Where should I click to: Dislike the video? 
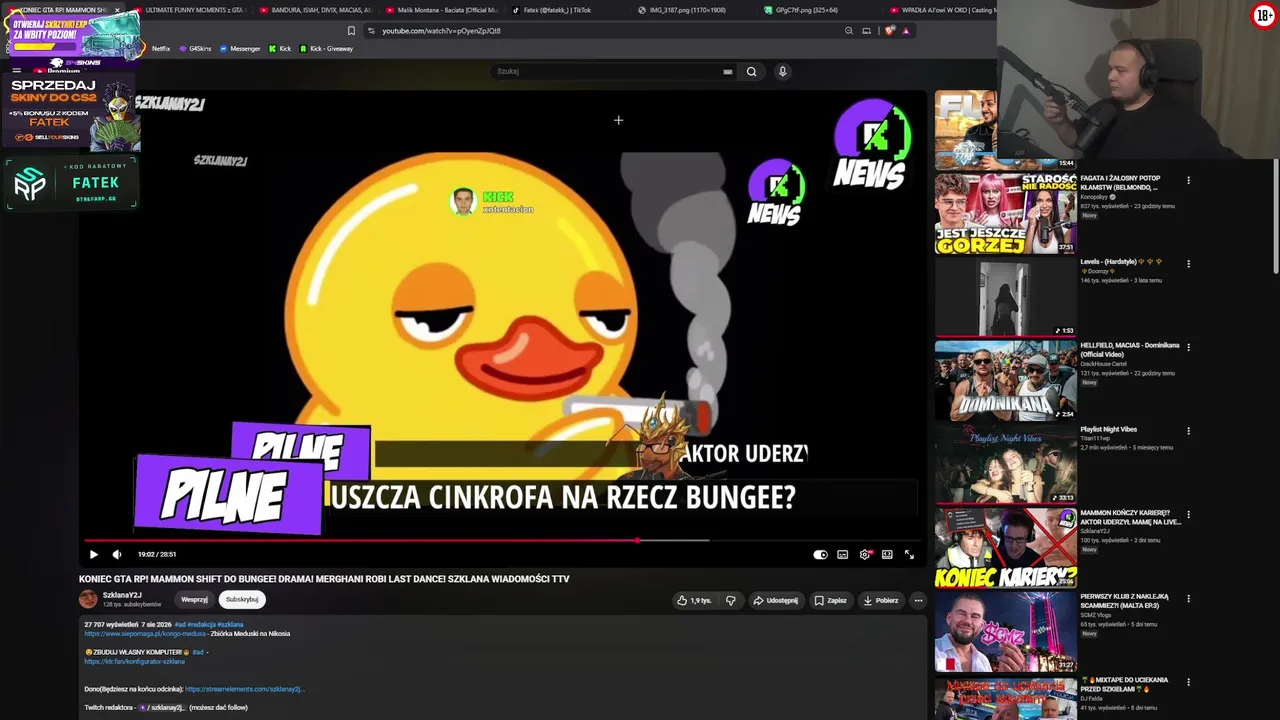tap(731, 600)
